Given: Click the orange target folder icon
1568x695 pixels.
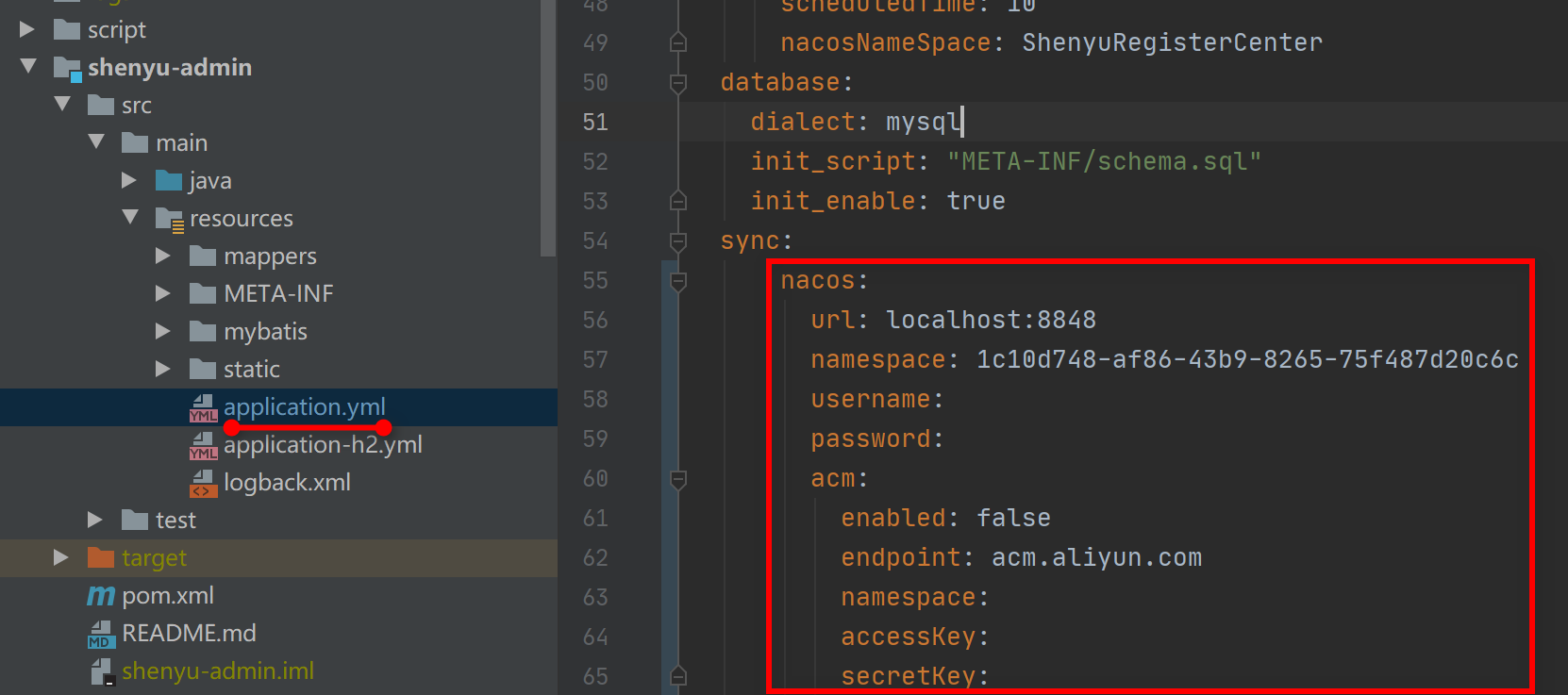Looking at the screenshot, I should click(x=101, y=558).
